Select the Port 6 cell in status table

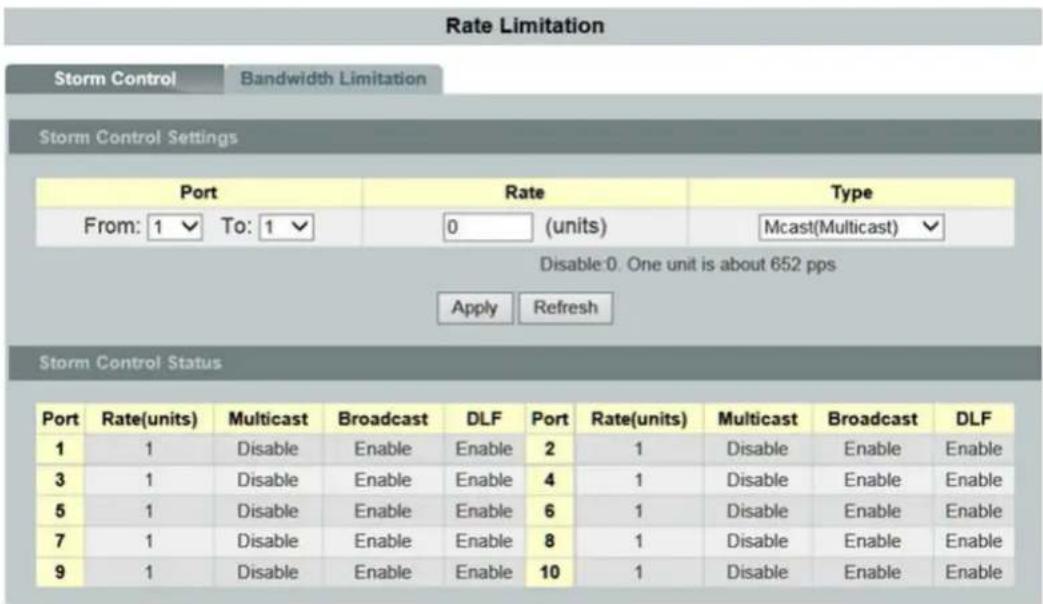549,511
